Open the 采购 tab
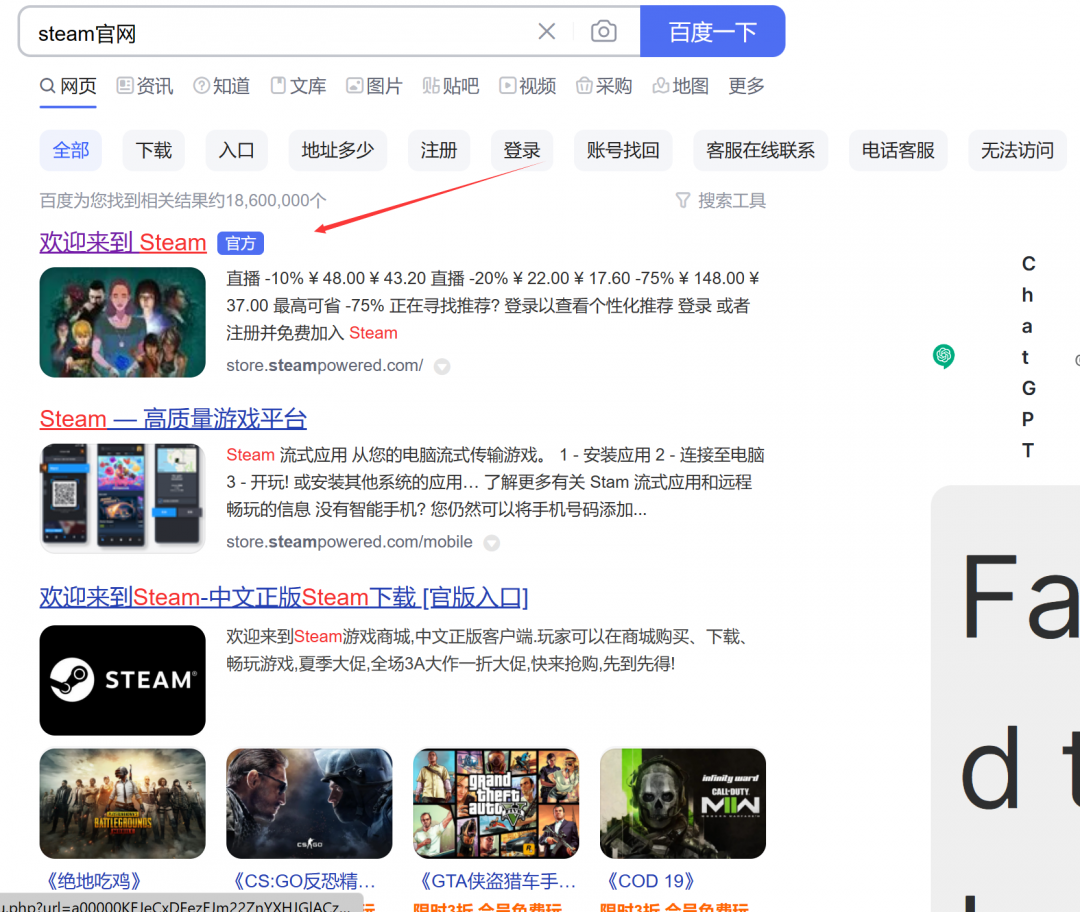Screen dimensions: 1080x912 pos(604,86)
